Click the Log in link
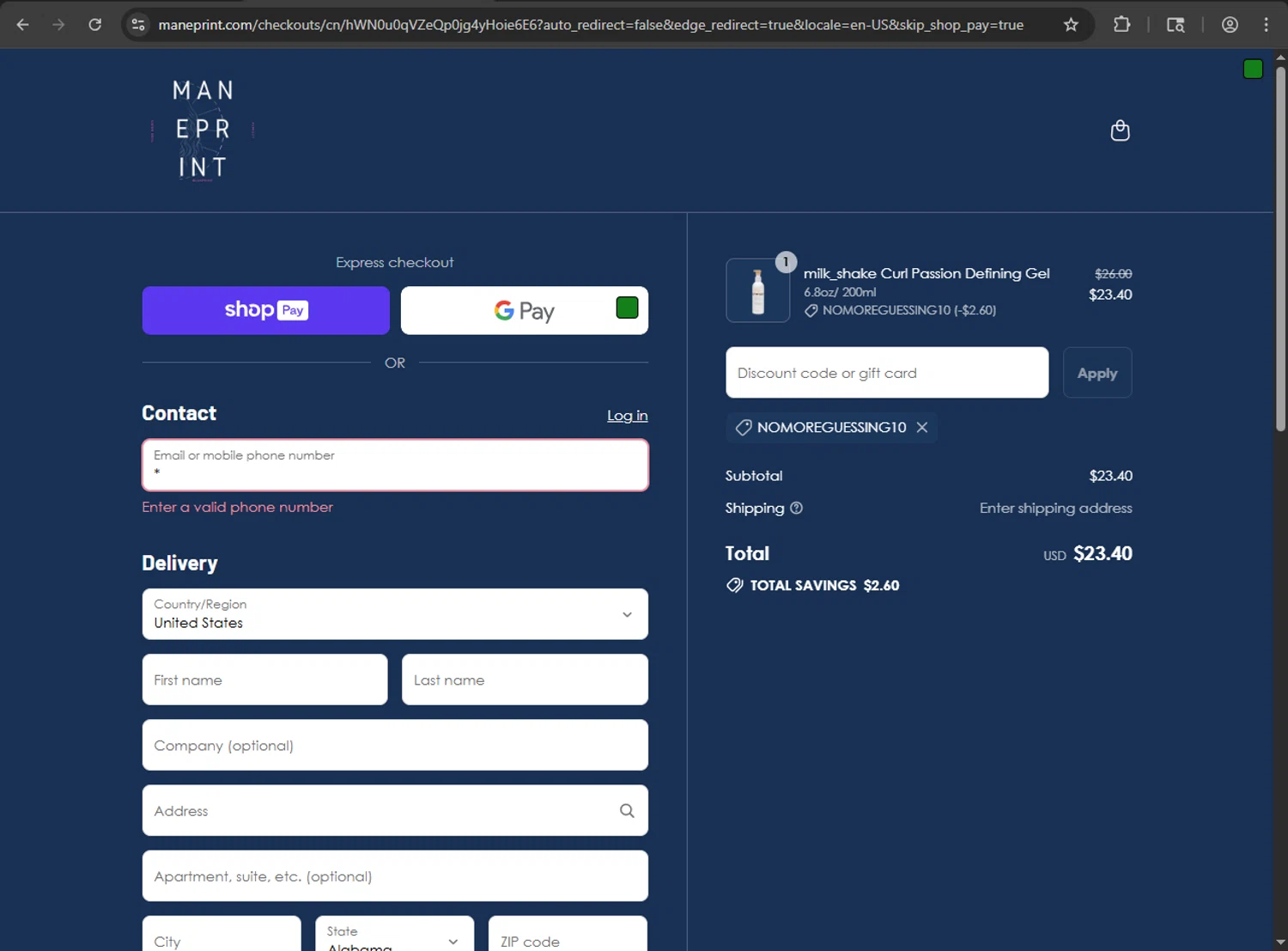The height and width of the screenshot is (951, 1288). tap(627, 416)
